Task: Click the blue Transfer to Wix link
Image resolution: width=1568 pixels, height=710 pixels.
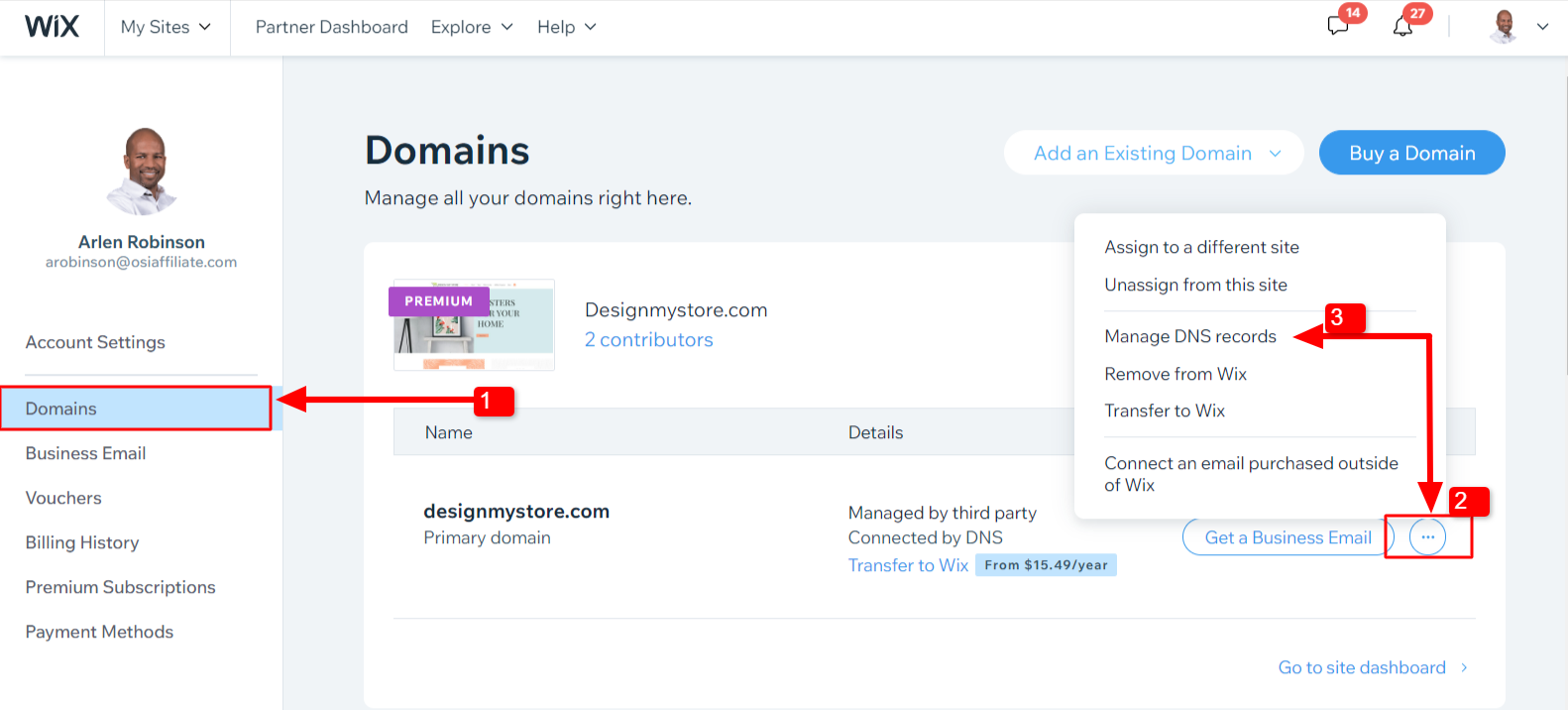Action: (x=908, y=565)
